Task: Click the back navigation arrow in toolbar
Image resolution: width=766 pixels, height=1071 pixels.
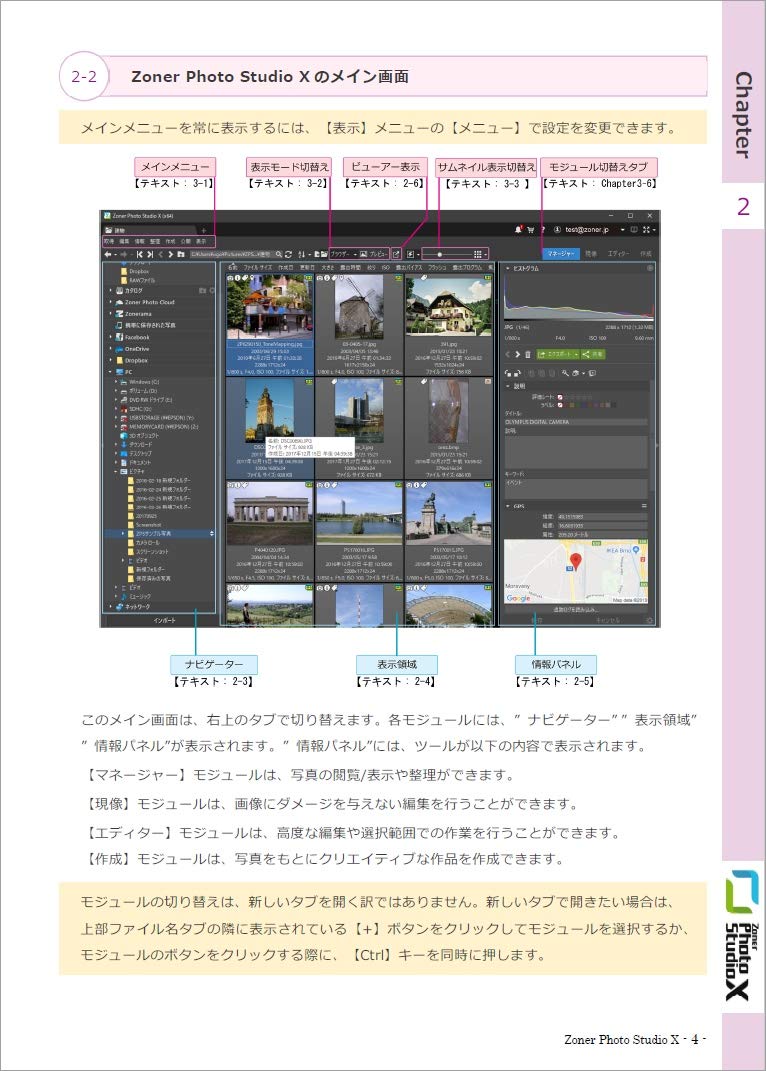Action: [107, 254]
